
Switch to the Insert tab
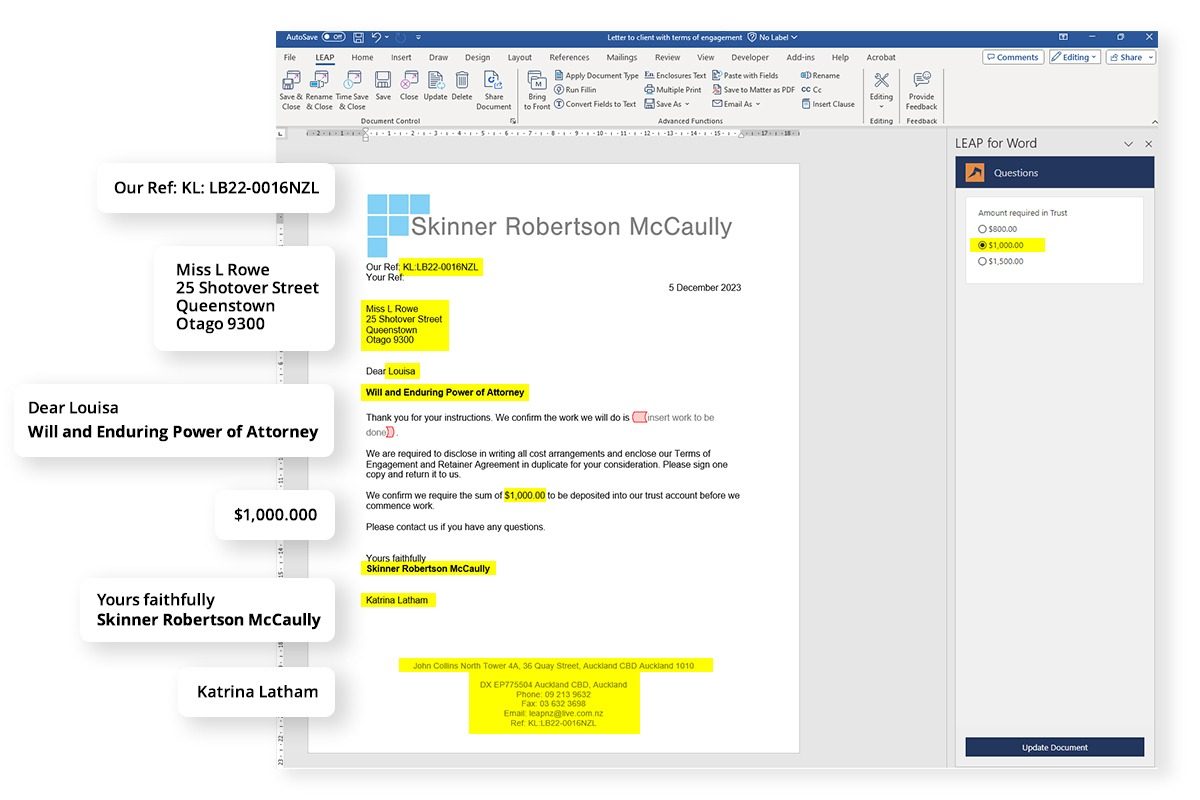click(x=401, y=57)
